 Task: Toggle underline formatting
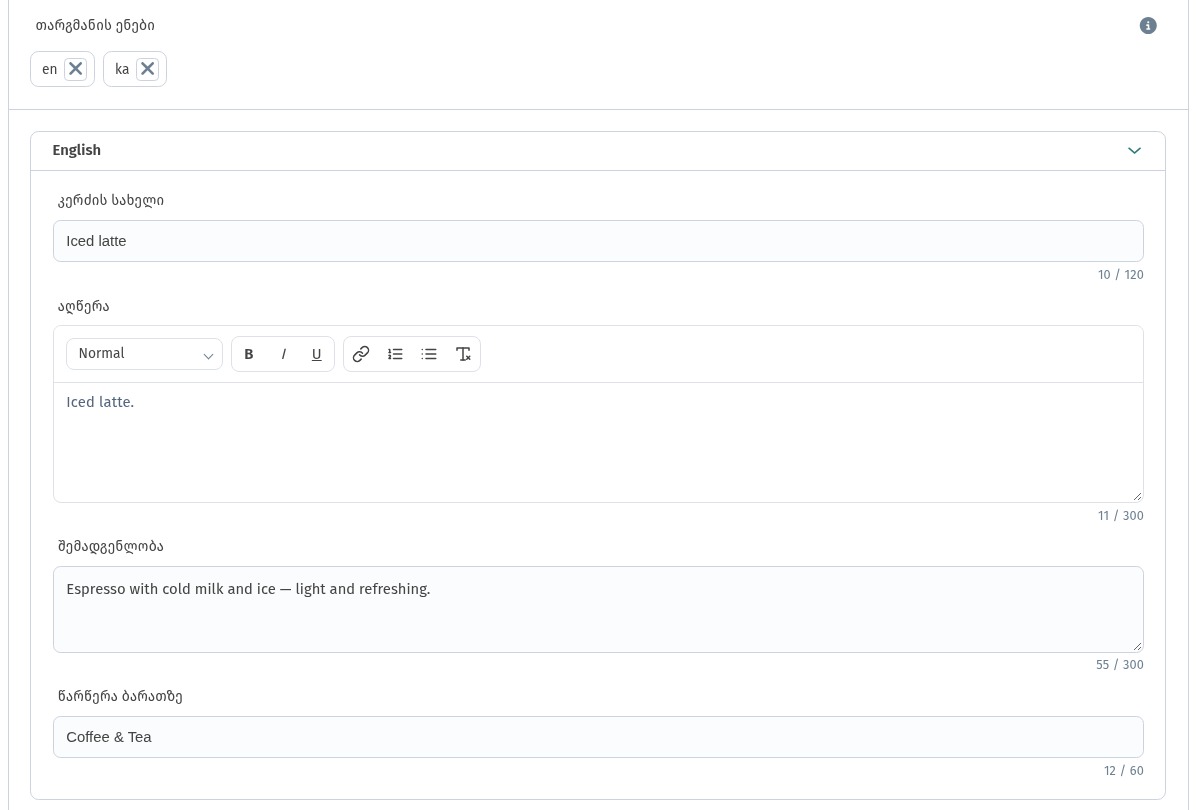316,354
